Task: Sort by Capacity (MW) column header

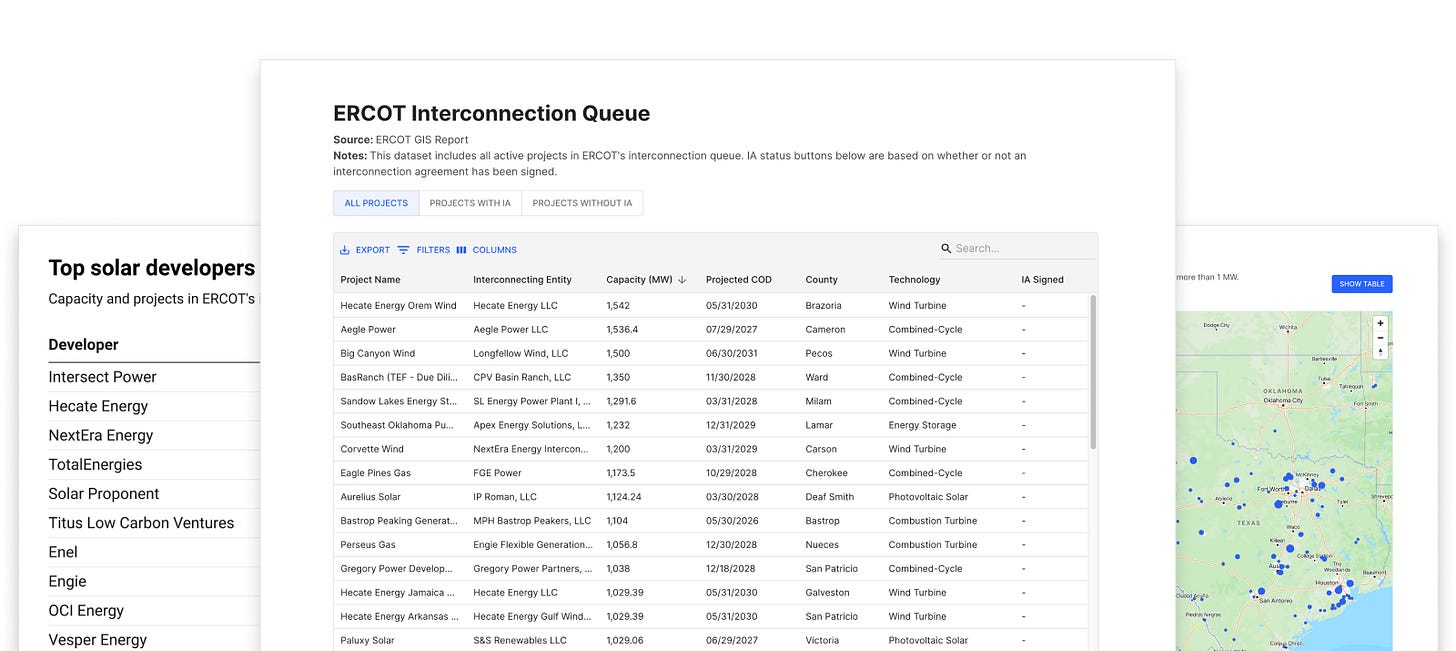Action: pos(639,280)
